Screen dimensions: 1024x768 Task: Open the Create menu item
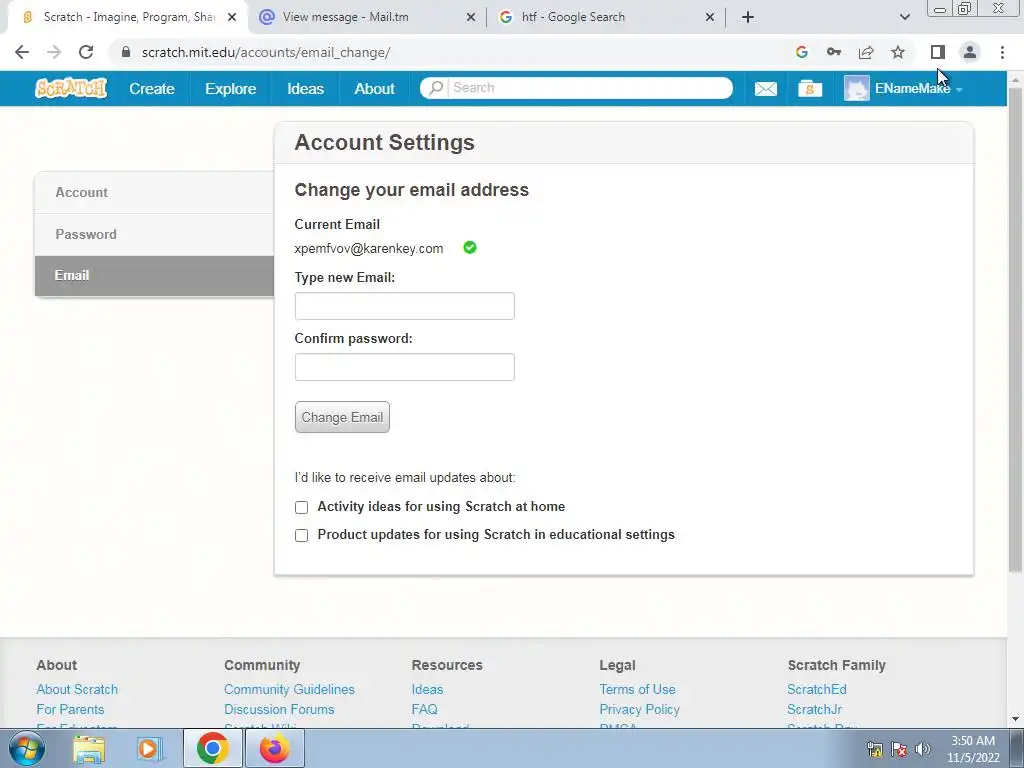click(x=152, y=89)
